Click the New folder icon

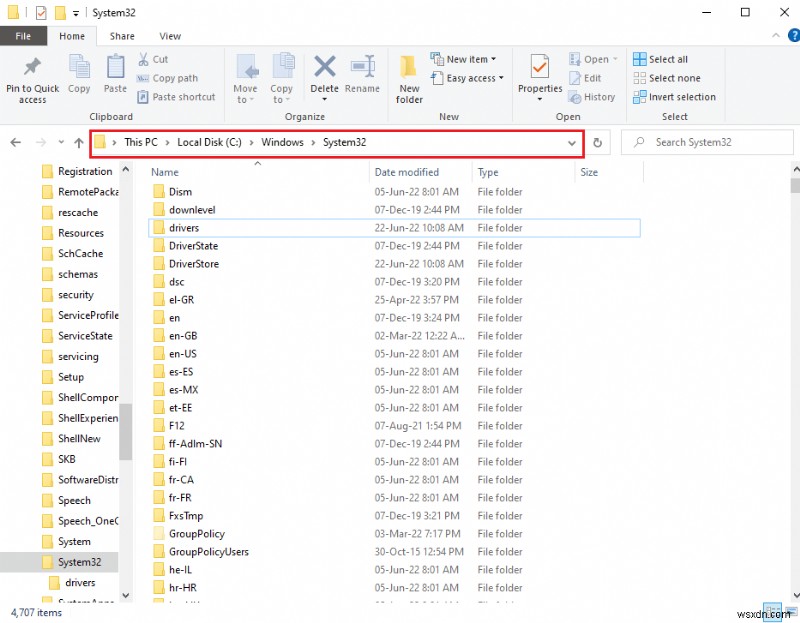408,67
